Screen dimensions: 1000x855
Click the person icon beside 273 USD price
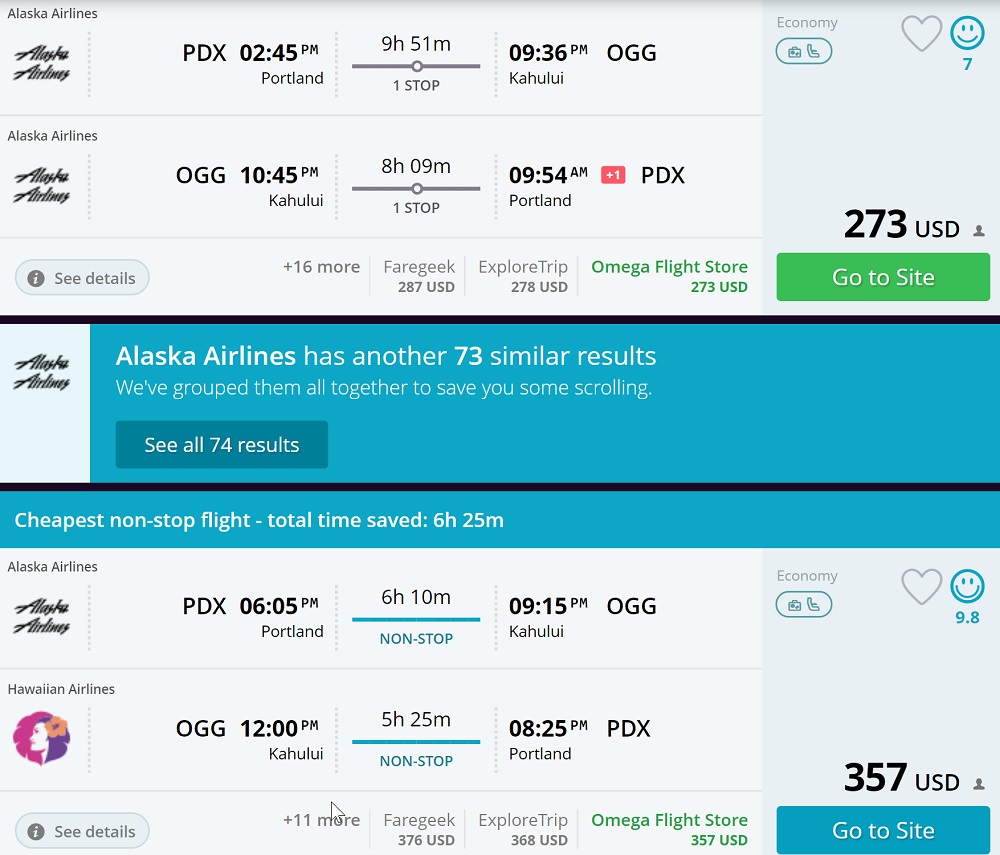pos(979,231)
